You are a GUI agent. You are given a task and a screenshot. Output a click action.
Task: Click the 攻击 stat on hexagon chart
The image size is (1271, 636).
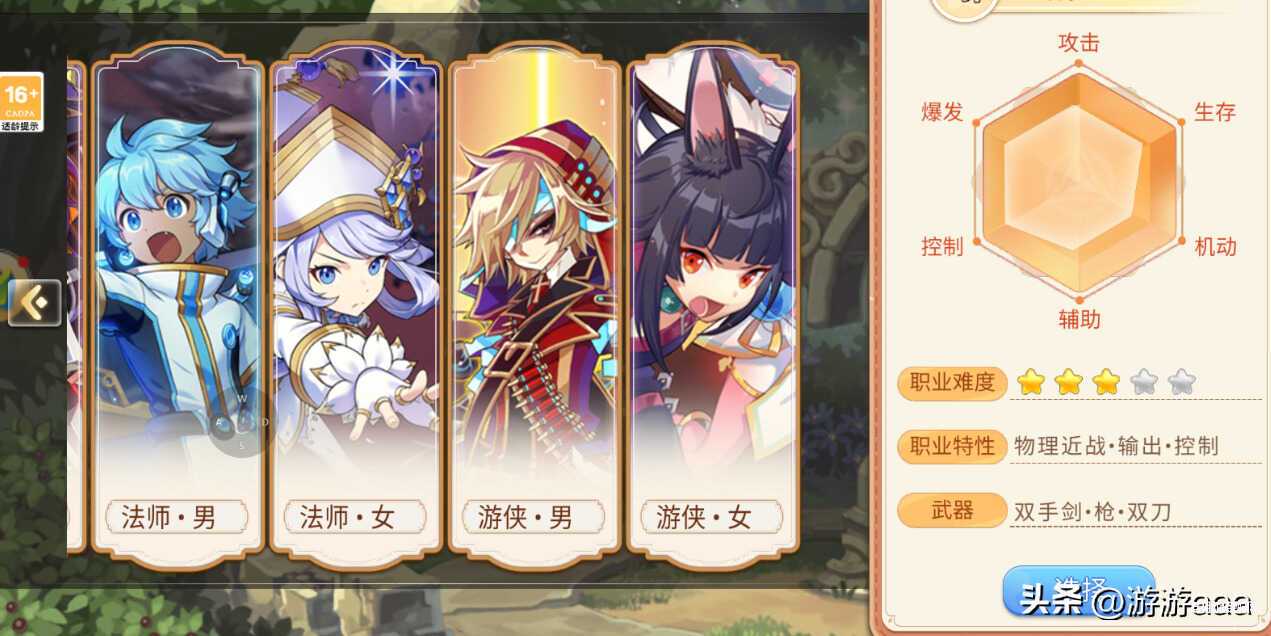pyautogui.click(x=1079, y=43)
